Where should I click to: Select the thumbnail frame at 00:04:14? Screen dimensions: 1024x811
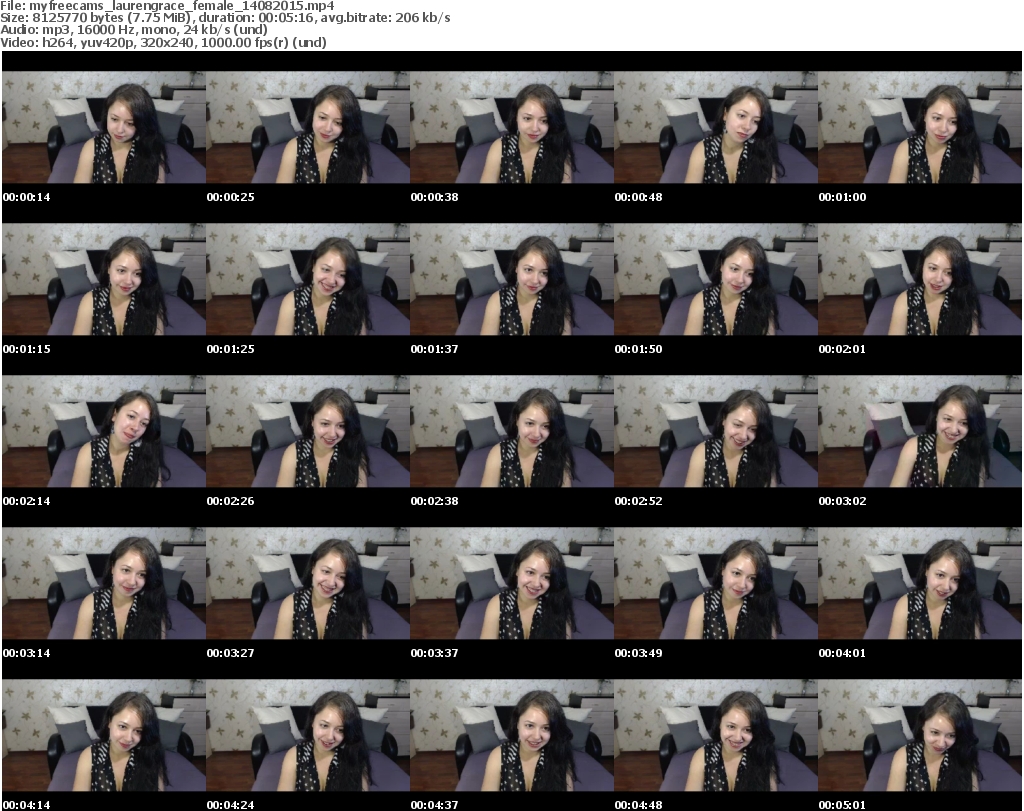(x=104, y=736)
